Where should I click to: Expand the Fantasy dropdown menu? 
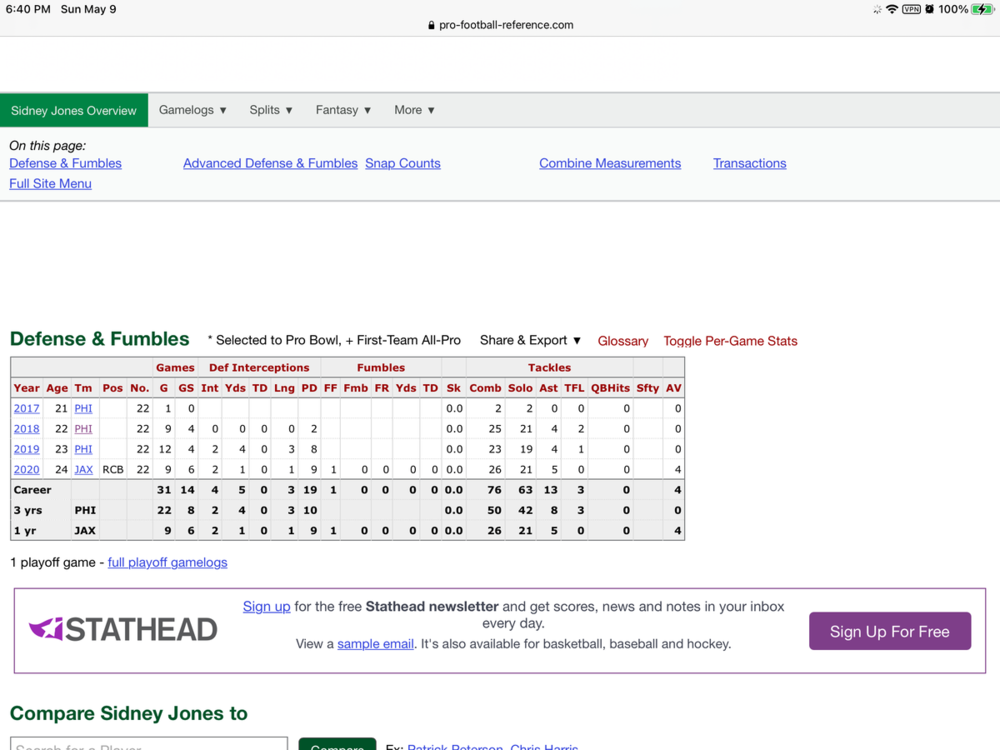tap(343, 110)
